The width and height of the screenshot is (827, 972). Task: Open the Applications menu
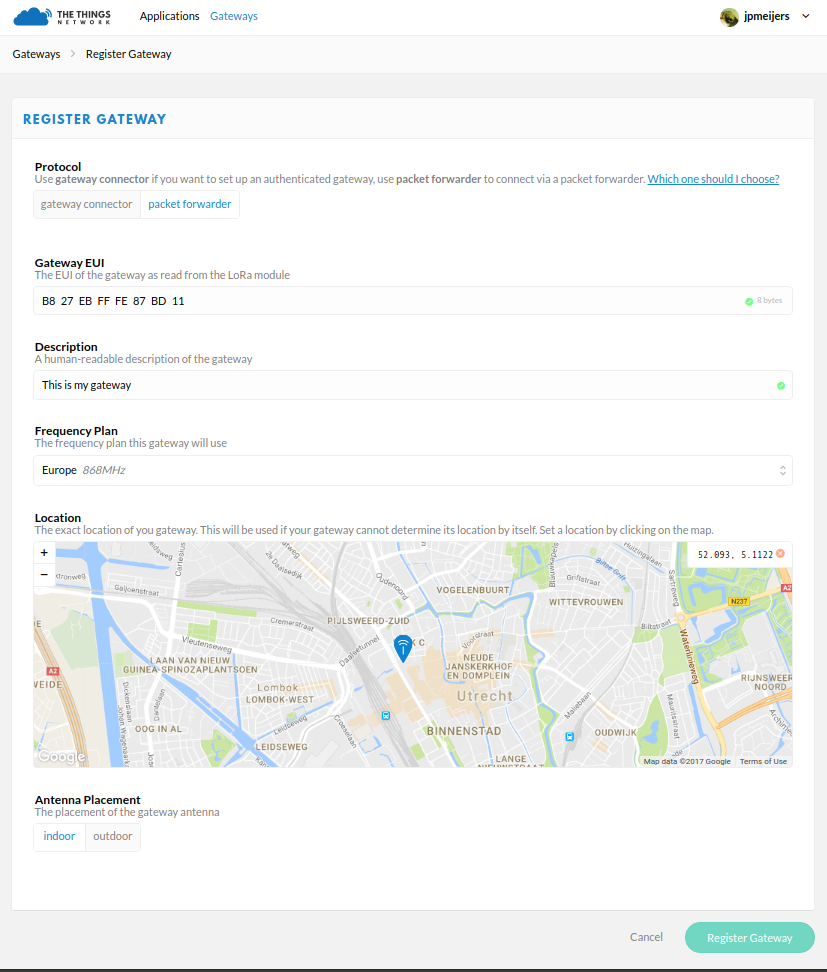169,16
